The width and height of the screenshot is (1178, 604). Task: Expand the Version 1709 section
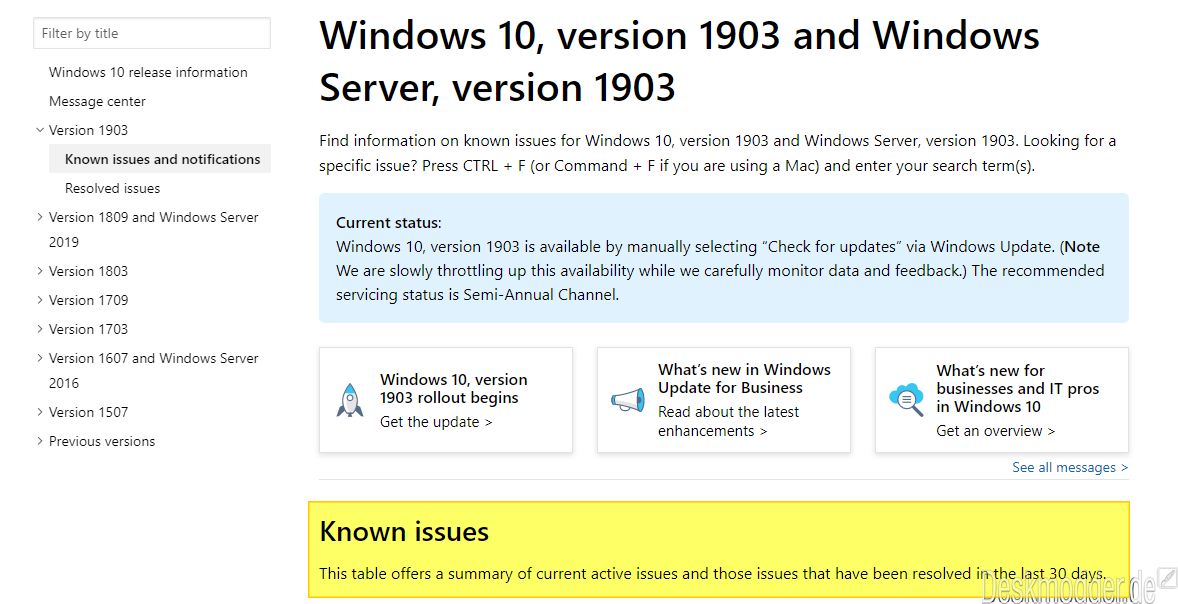40,300
